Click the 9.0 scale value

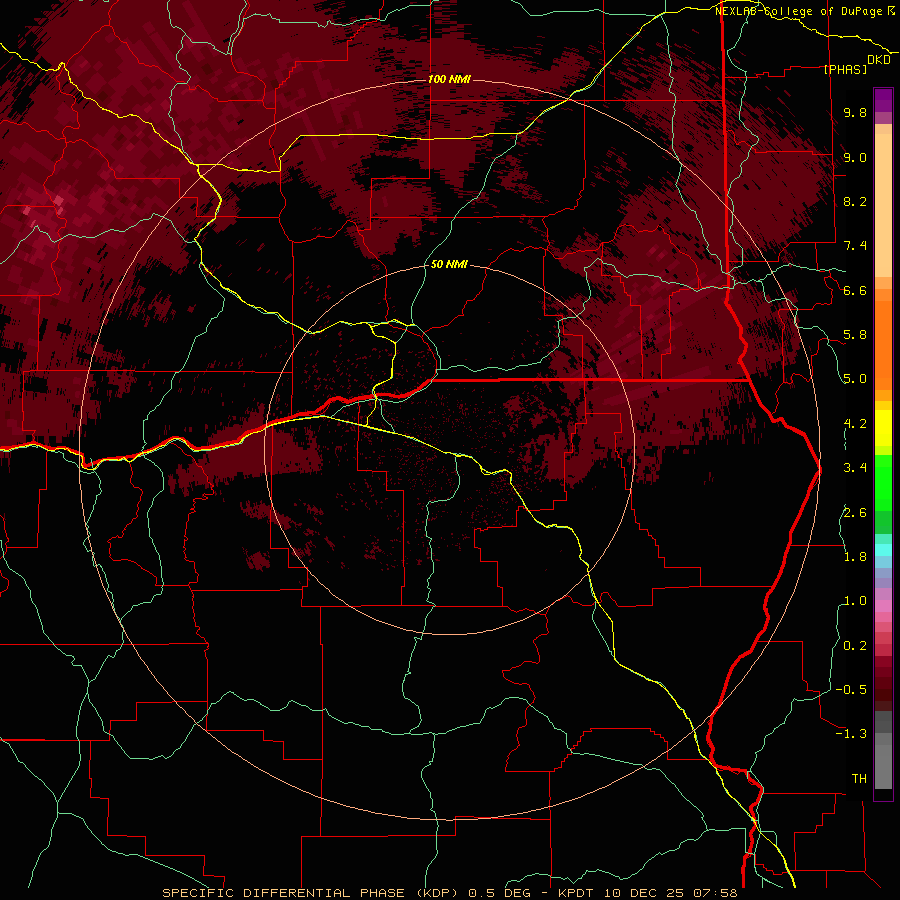pyautogui.click(x=855, y=157)
